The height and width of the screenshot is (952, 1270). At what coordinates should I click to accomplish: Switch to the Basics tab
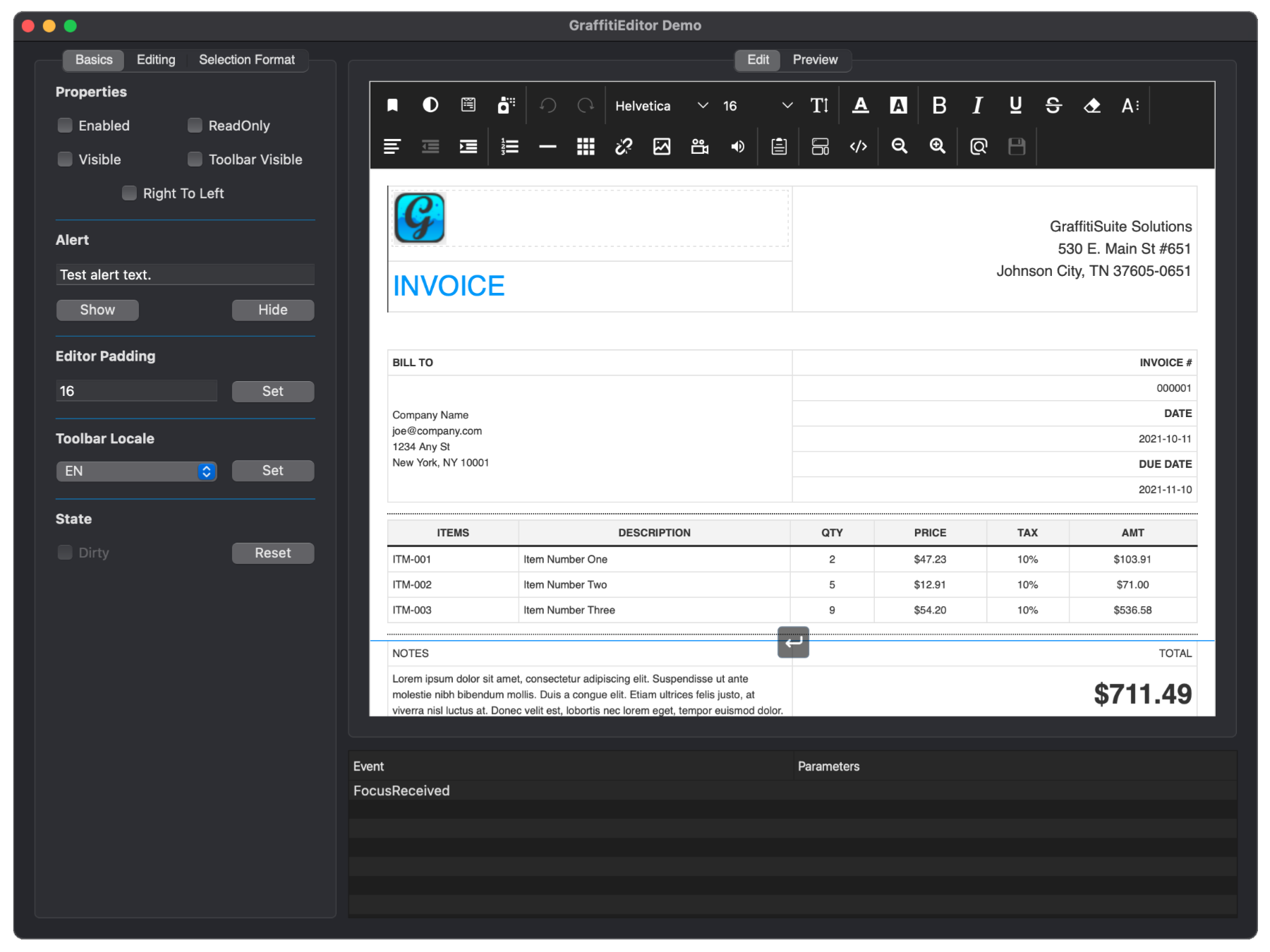coord(94,60)
